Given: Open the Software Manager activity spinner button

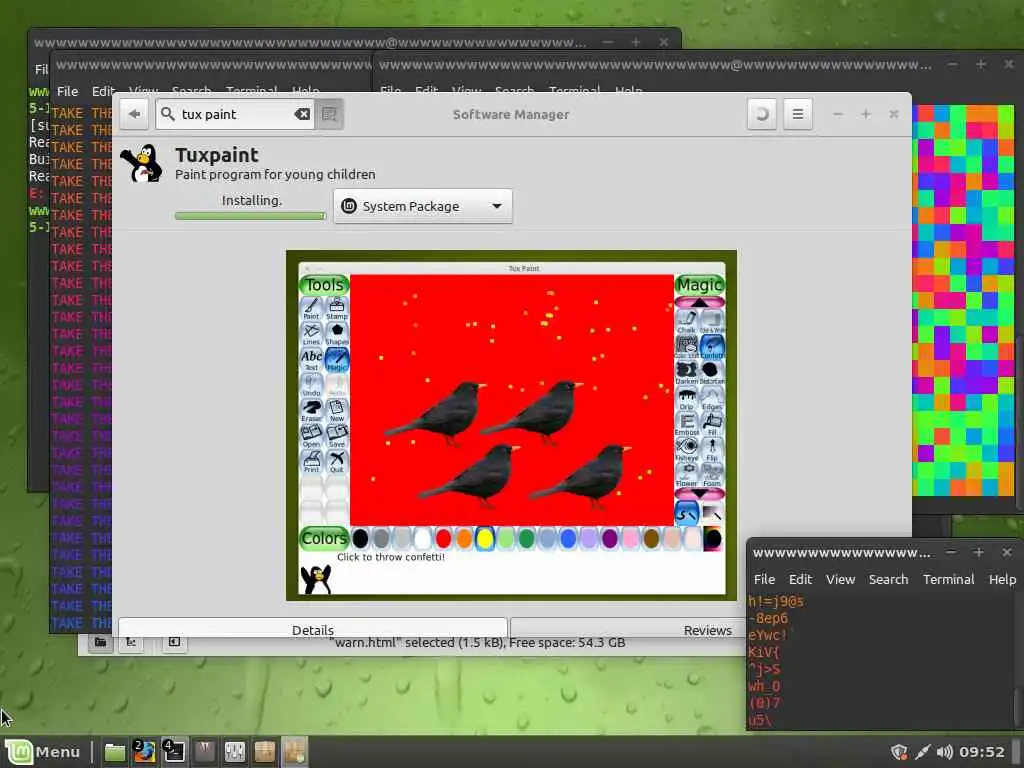Looking at the screenshot, I should tap(761, 114).
